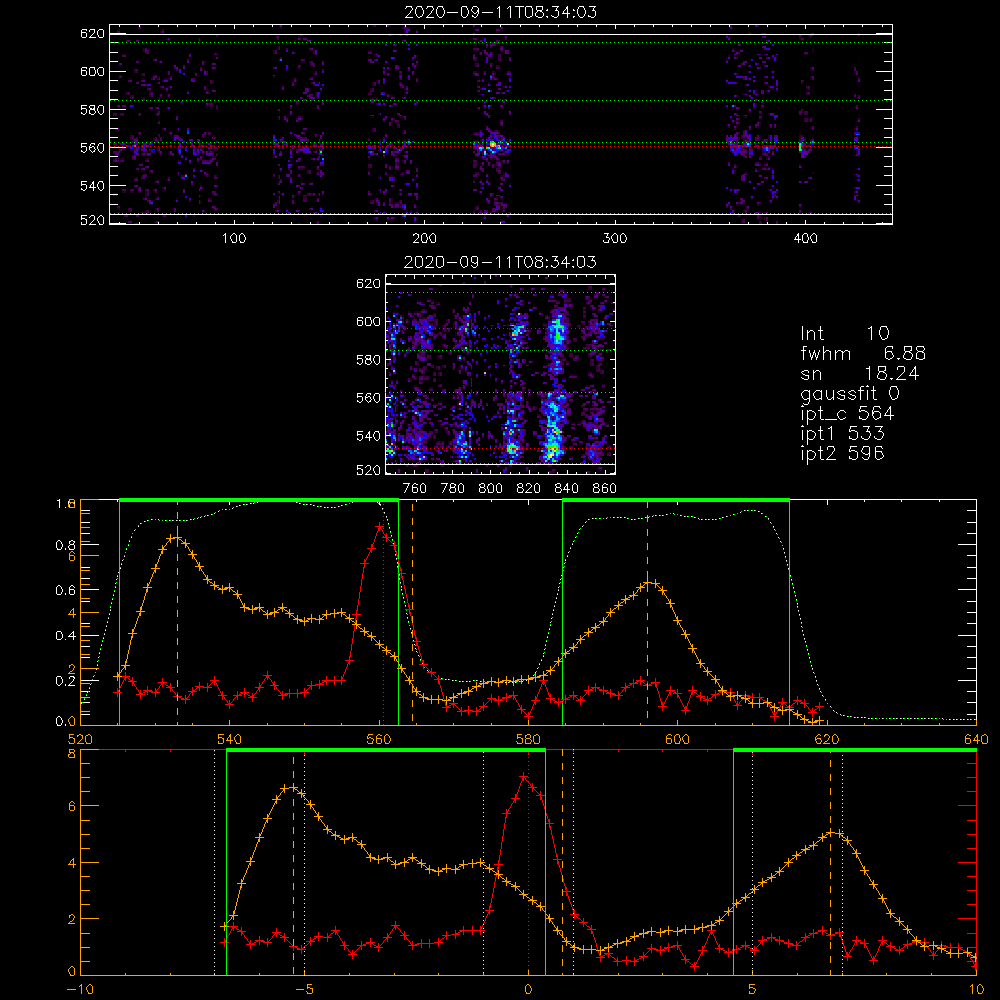
Task: Click x-axis label 100 on top image
Action: pos(234,239)
